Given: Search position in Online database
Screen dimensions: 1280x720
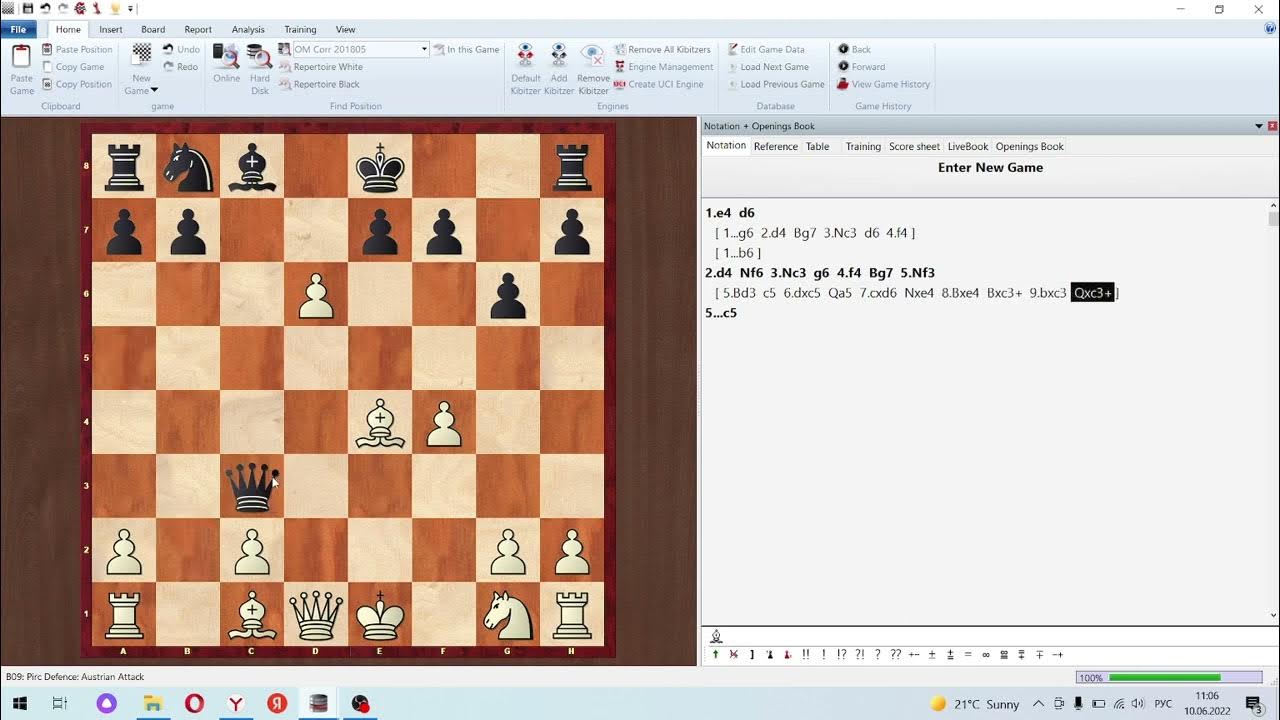Looking at the screenshot, I should (226, 63).
